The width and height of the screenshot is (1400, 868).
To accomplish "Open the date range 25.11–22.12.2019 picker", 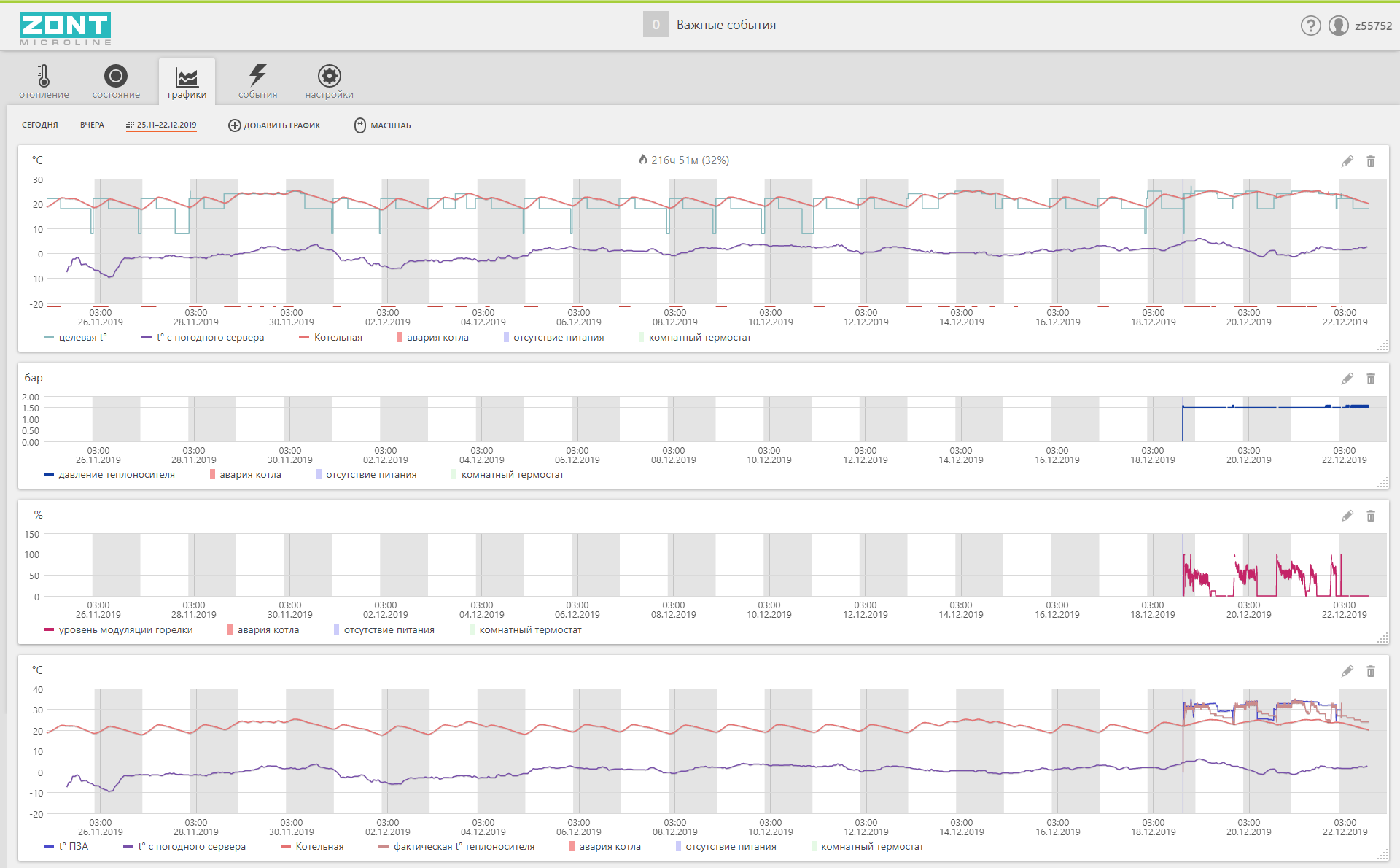I will coord(161,125).
